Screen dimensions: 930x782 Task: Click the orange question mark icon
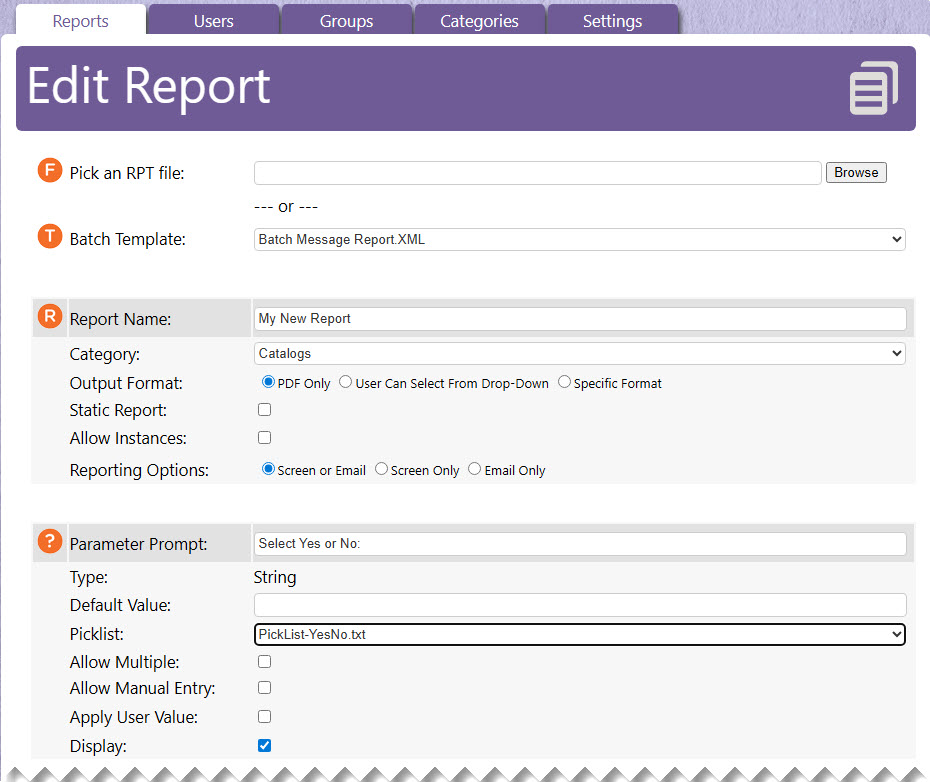coord(50,541)
